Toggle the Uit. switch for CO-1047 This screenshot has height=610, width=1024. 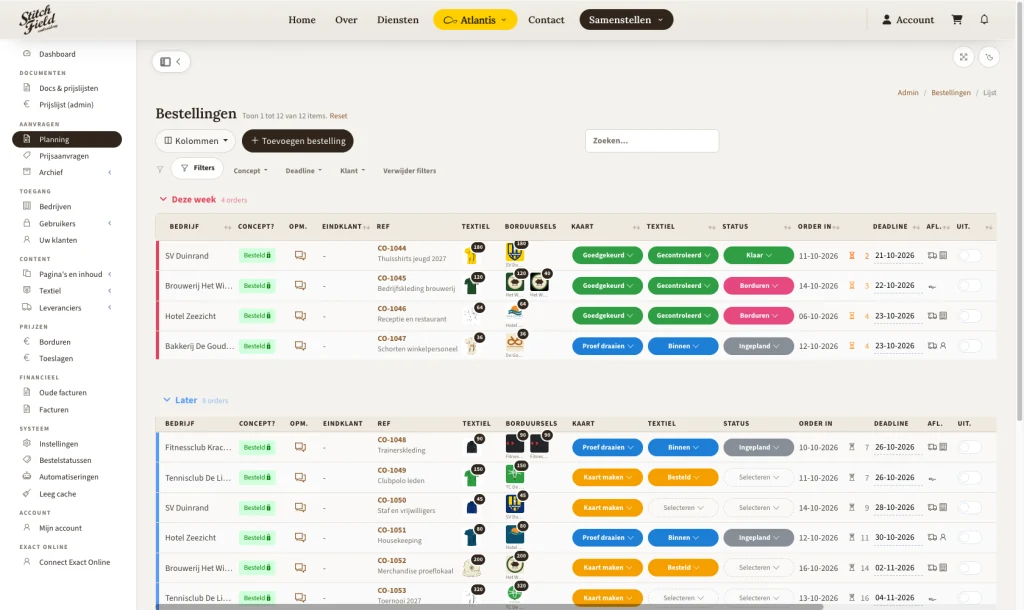970,345
